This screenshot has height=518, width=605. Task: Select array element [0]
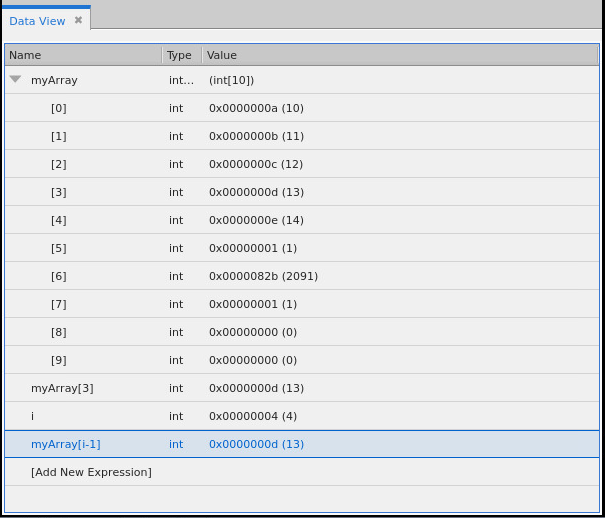click(59, 108)
